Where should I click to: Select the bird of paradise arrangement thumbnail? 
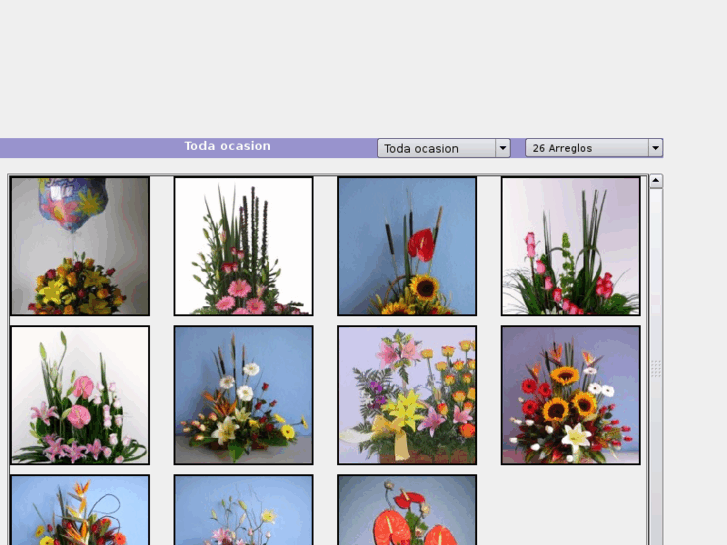80,509
